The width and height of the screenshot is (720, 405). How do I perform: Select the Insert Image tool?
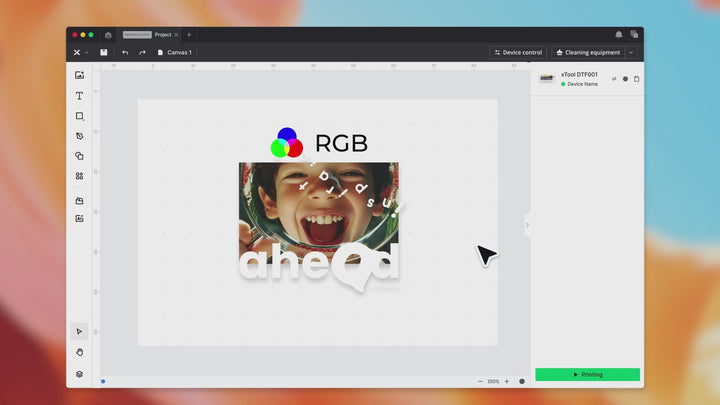79,75
